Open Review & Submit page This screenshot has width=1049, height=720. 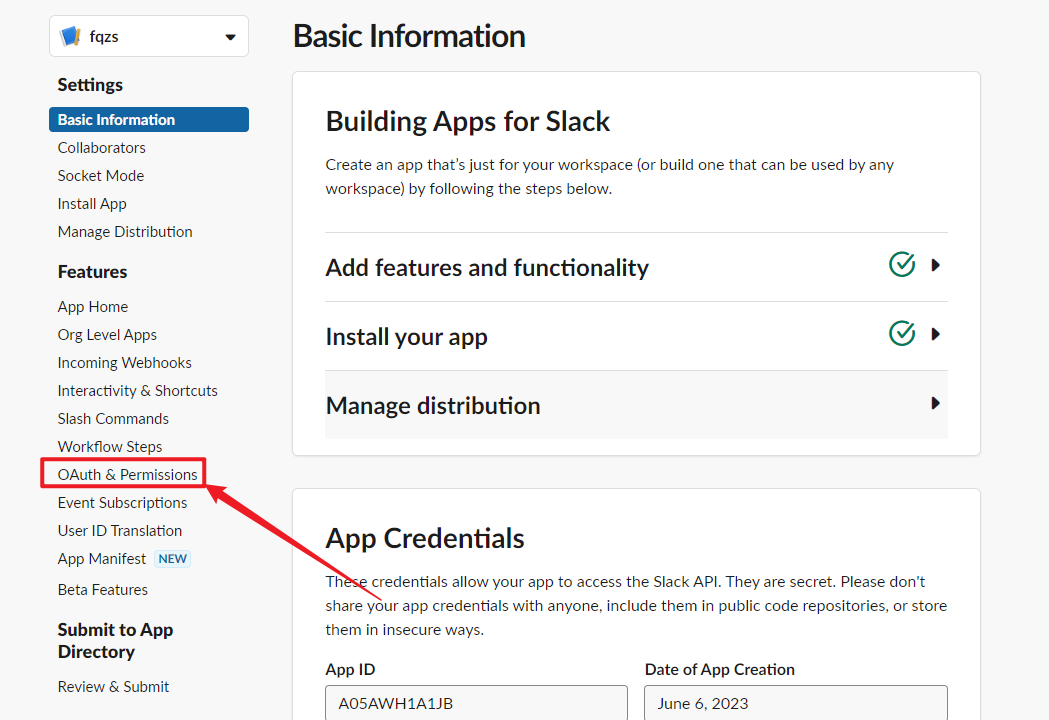113,687
